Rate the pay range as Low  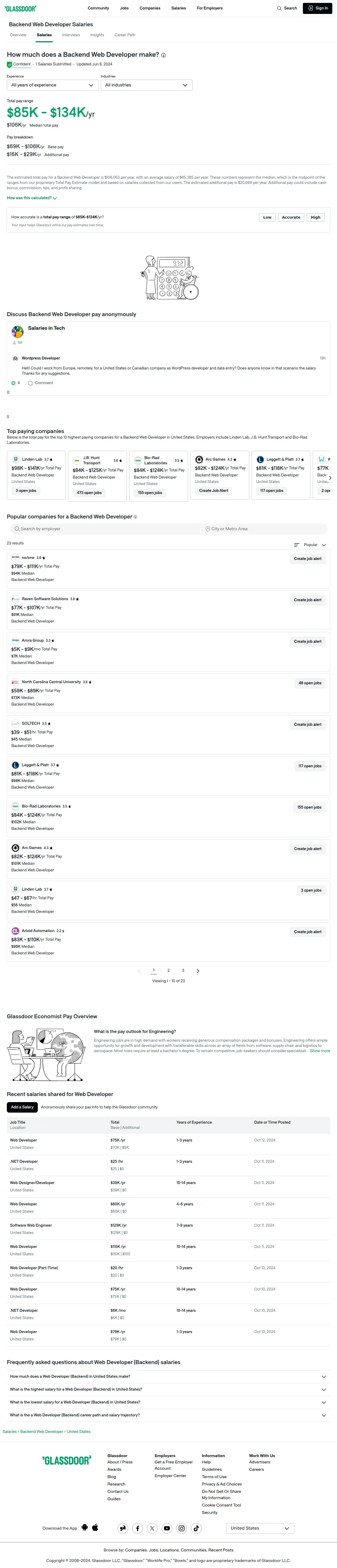267,217
